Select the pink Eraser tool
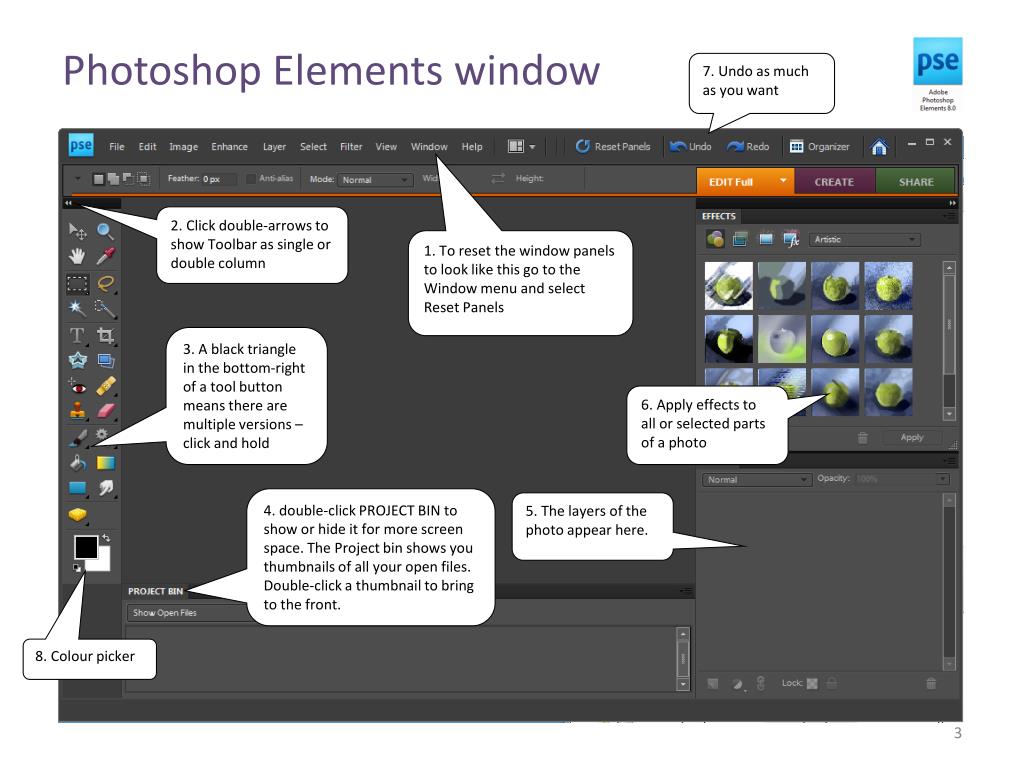 [105, 411]
